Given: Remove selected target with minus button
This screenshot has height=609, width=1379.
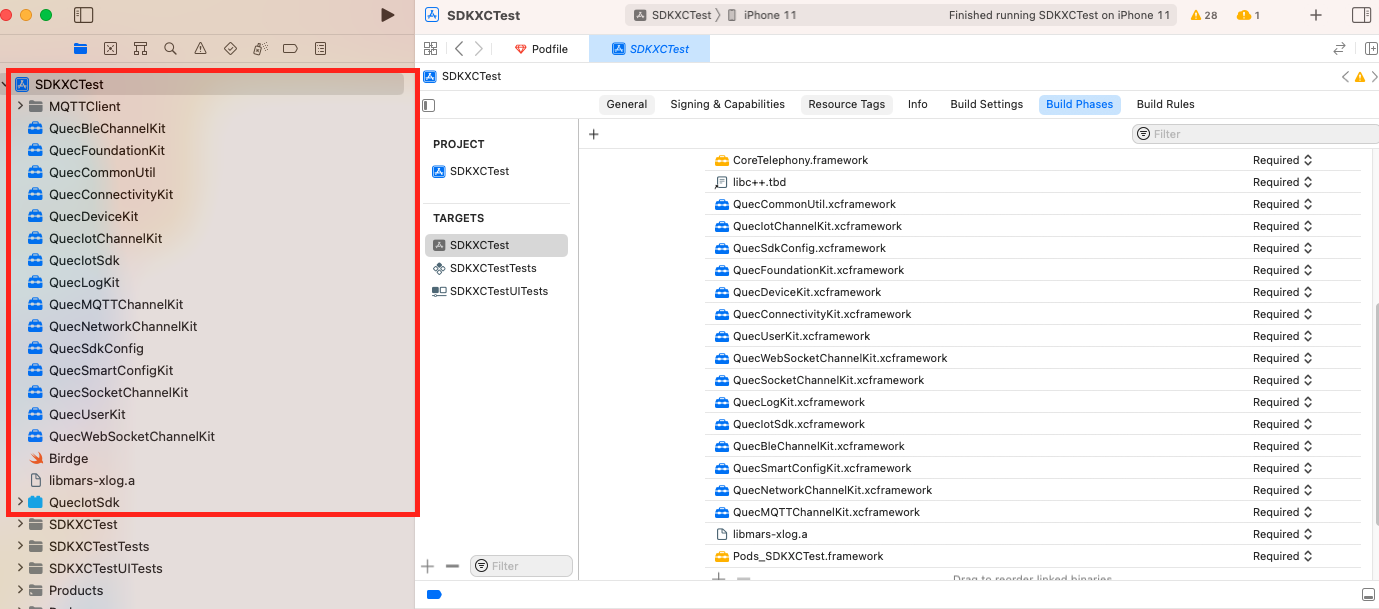Looking at the screenshot, I should [452, 566].
